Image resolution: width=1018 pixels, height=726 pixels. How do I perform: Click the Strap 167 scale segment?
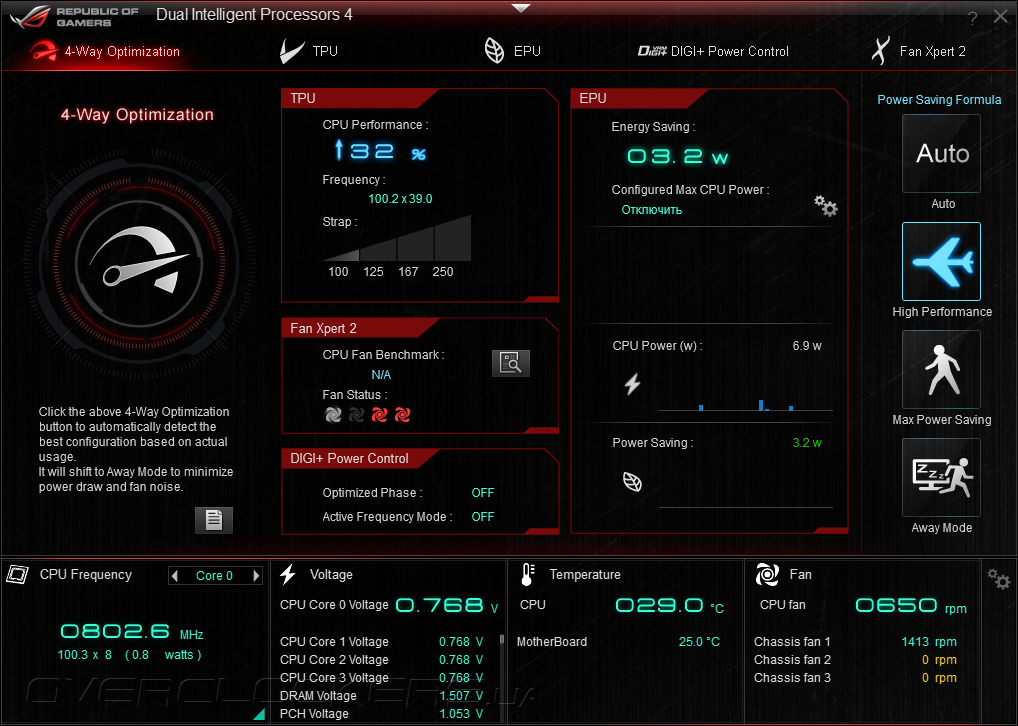point(415,245)
